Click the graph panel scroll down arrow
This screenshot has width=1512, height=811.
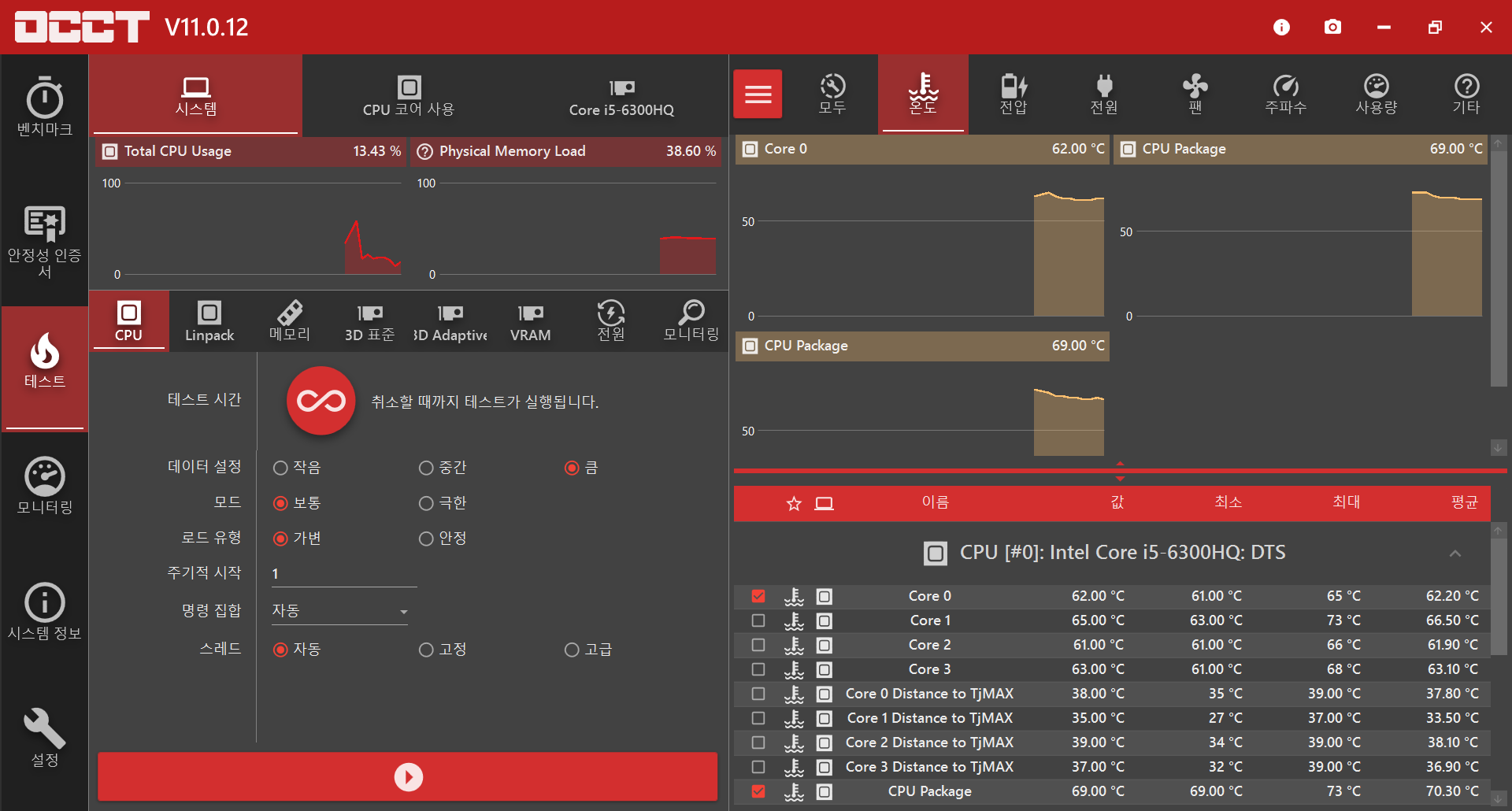[x=1499, y=447]
